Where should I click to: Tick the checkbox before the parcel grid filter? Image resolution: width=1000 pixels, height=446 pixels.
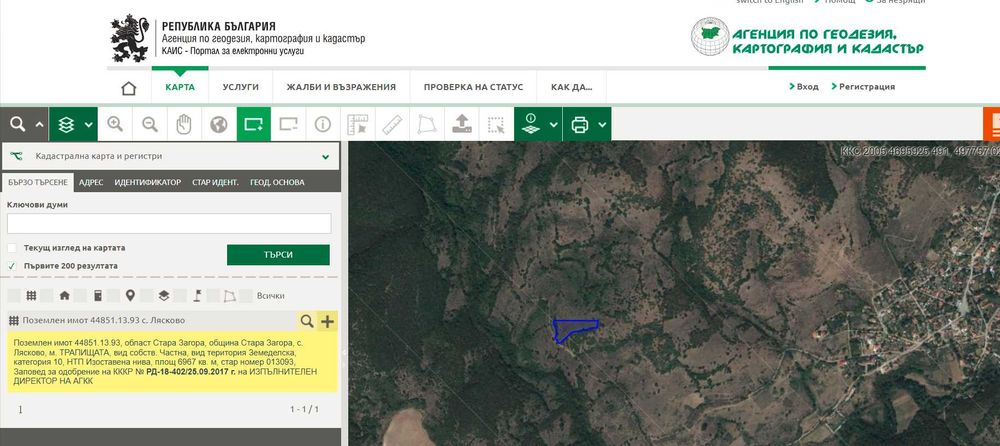[x=13, y=296]
